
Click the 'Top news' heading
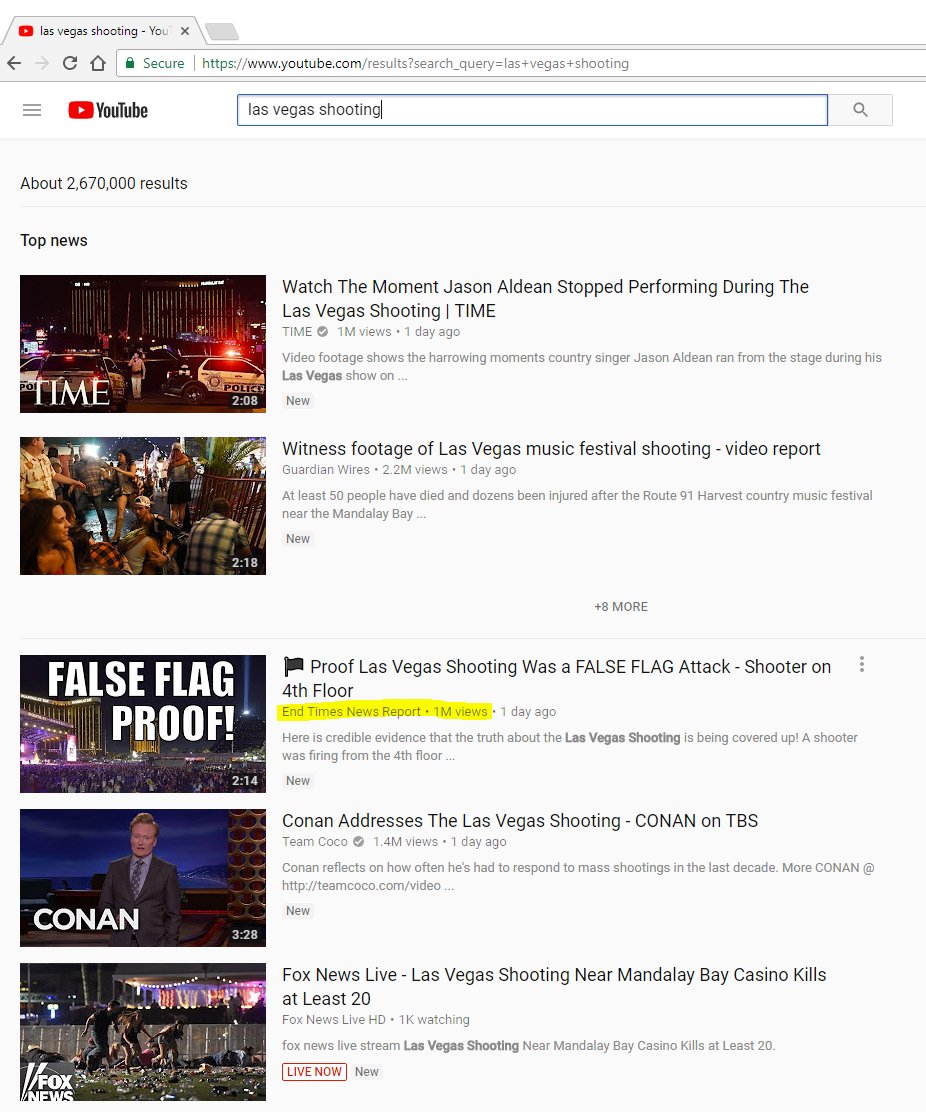[54, 240]
